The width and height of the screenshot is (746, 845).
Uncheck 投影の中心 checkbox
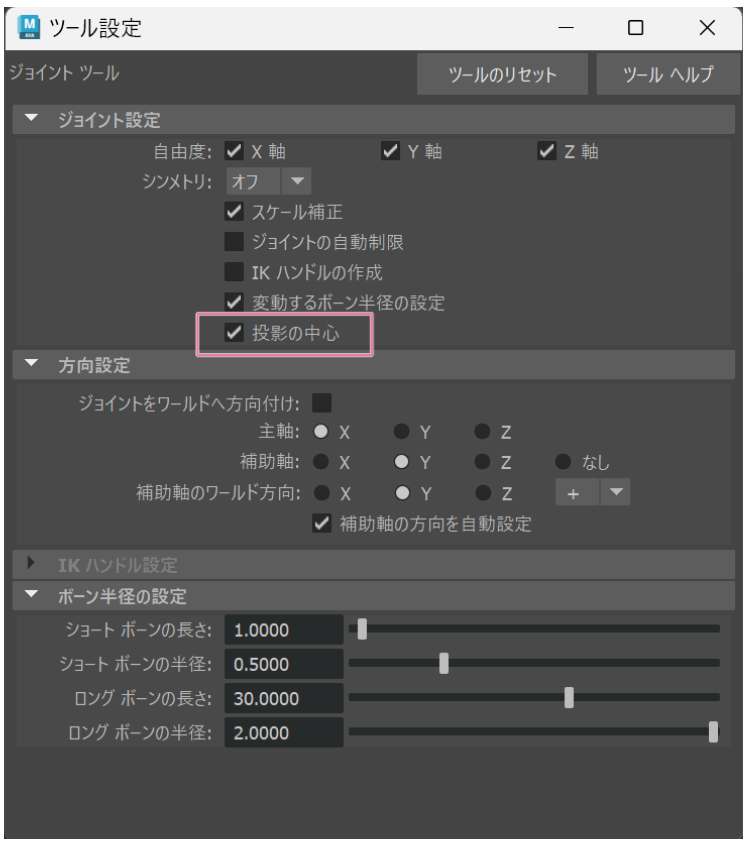(x=235, y=334)
